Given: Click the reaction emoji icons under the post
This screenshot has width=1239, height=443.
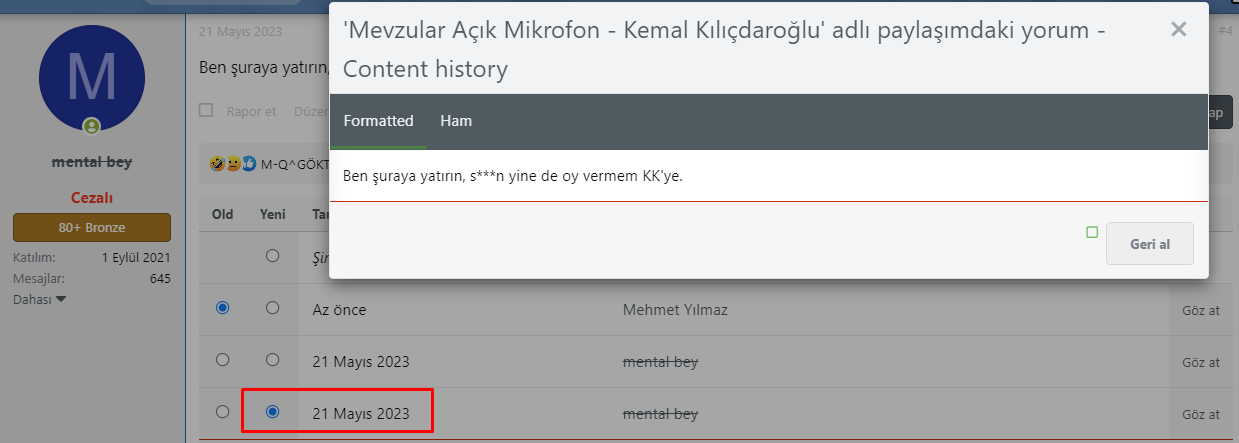Looking at the screenshot, I should [x=233, y=163].
